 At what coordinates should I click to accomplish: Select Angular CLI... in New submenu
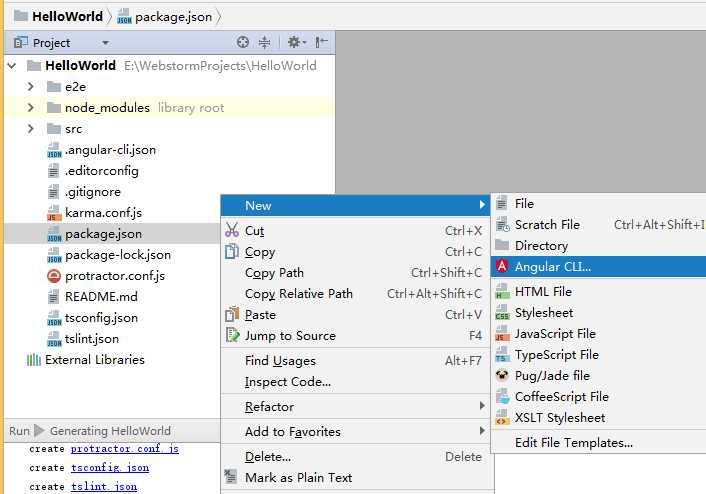coord(599,267)
